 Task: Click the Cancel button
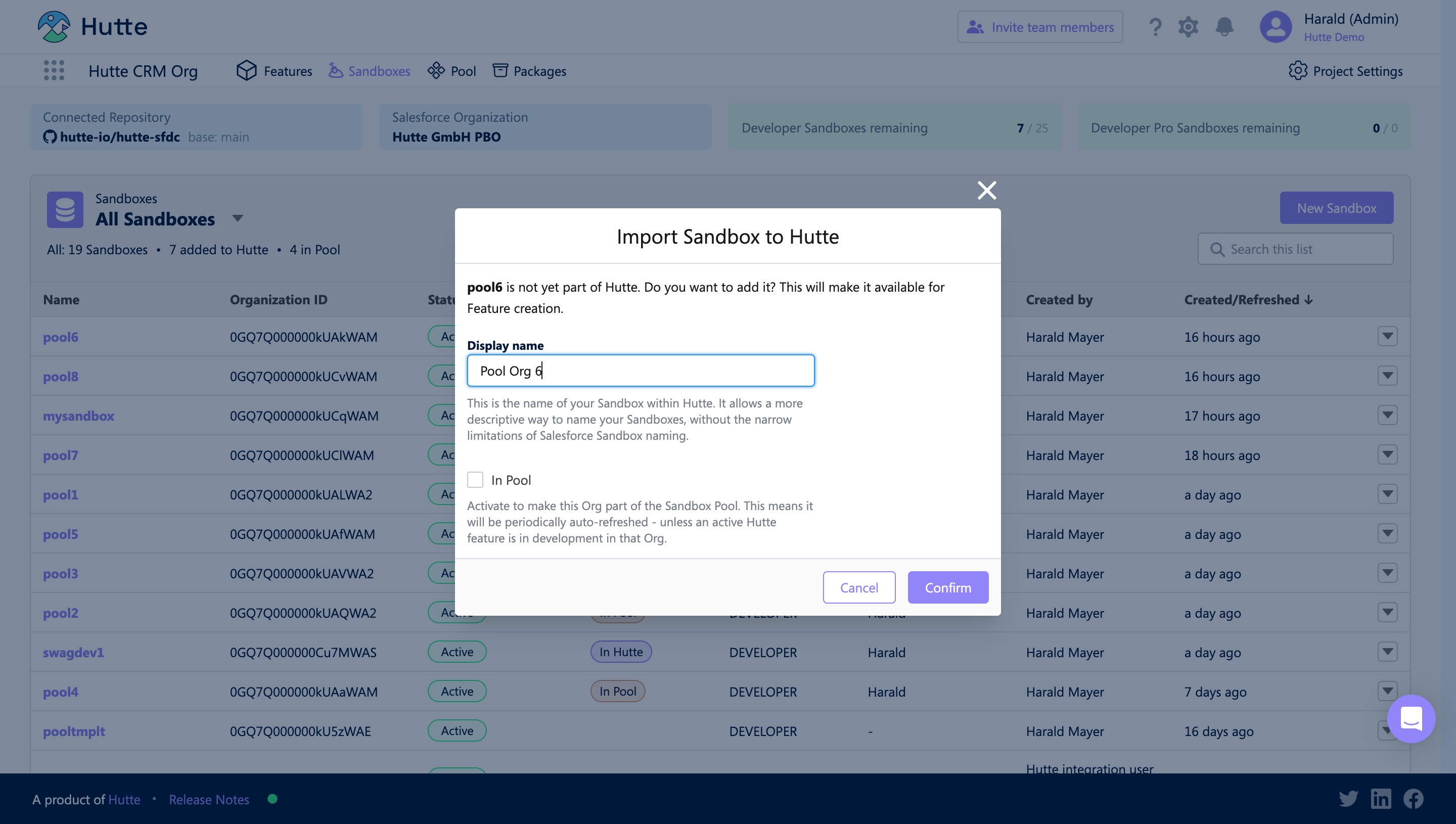coord(858,587)
